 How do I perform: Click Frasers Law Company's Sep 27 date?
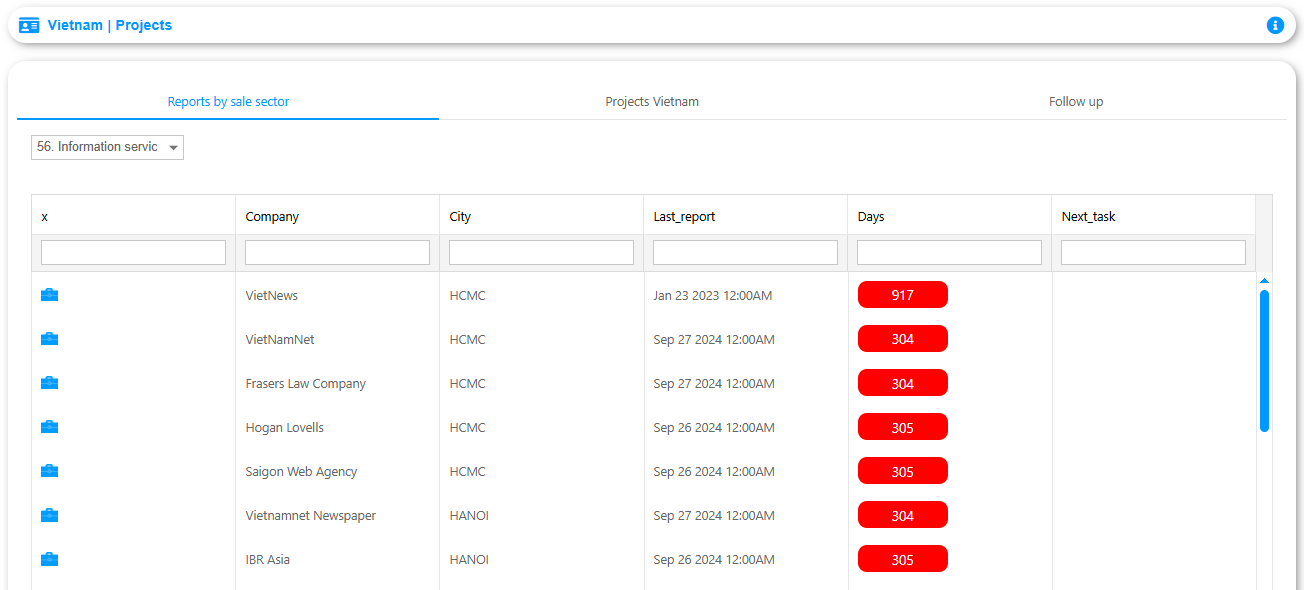click(714, 384)
